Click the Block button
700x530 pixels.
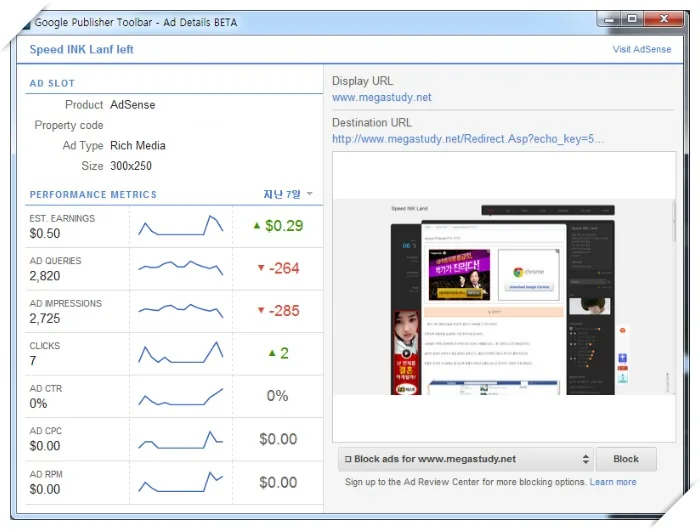pos(626,459)
